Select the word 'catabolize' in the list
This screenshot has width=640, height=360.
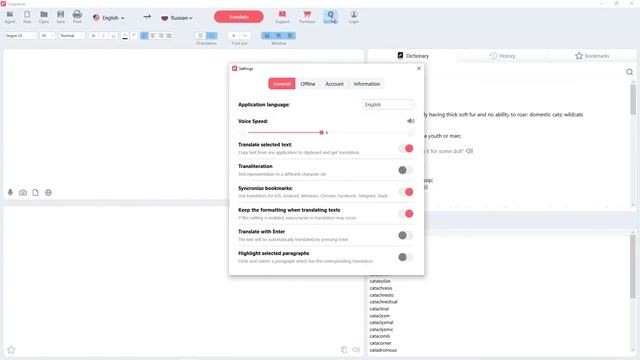pyautogui.click(x=380, y=281)
